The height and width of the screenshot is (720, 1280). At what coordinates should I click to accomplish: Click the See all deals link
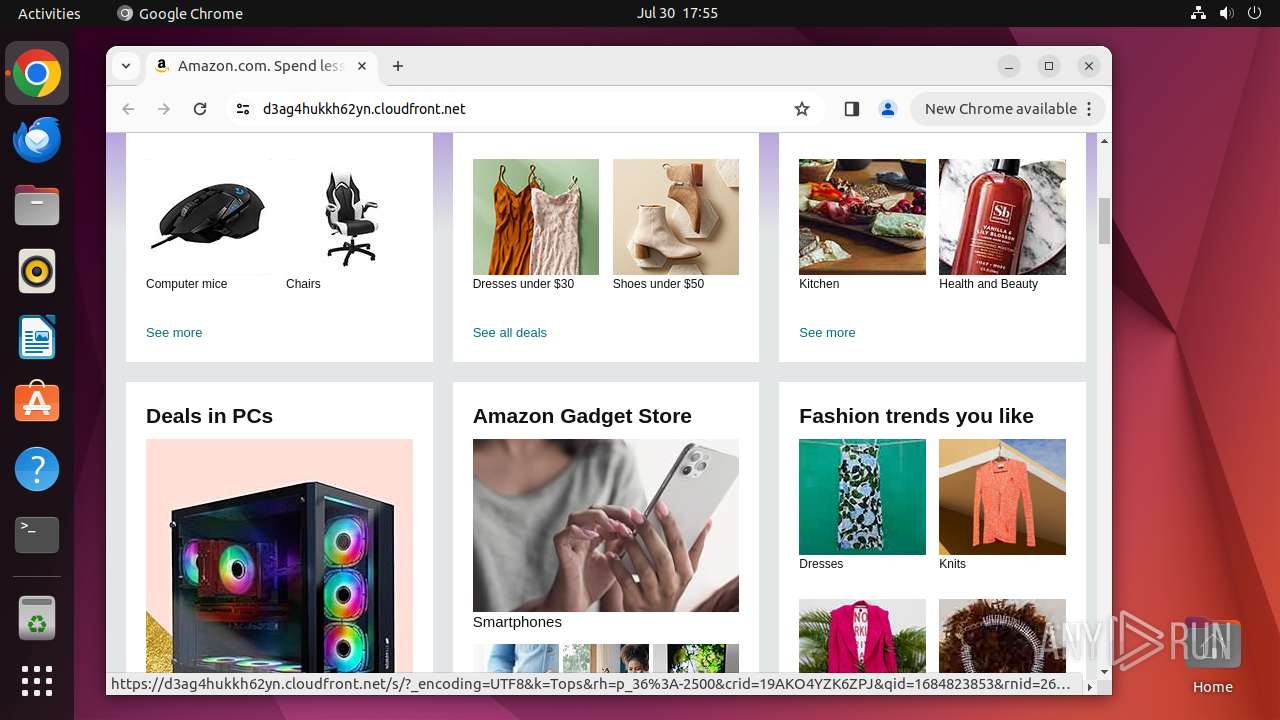[510, 333]
